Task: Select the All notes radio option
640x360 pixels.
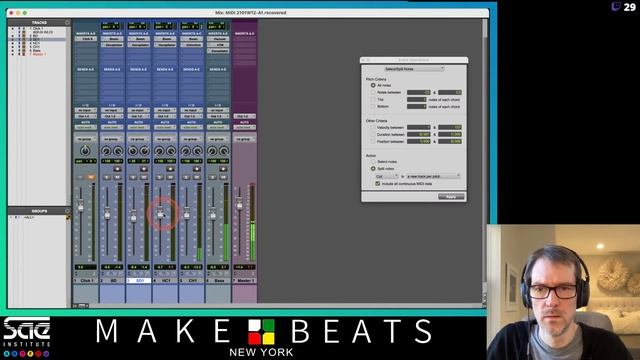Action: (373, 85)
